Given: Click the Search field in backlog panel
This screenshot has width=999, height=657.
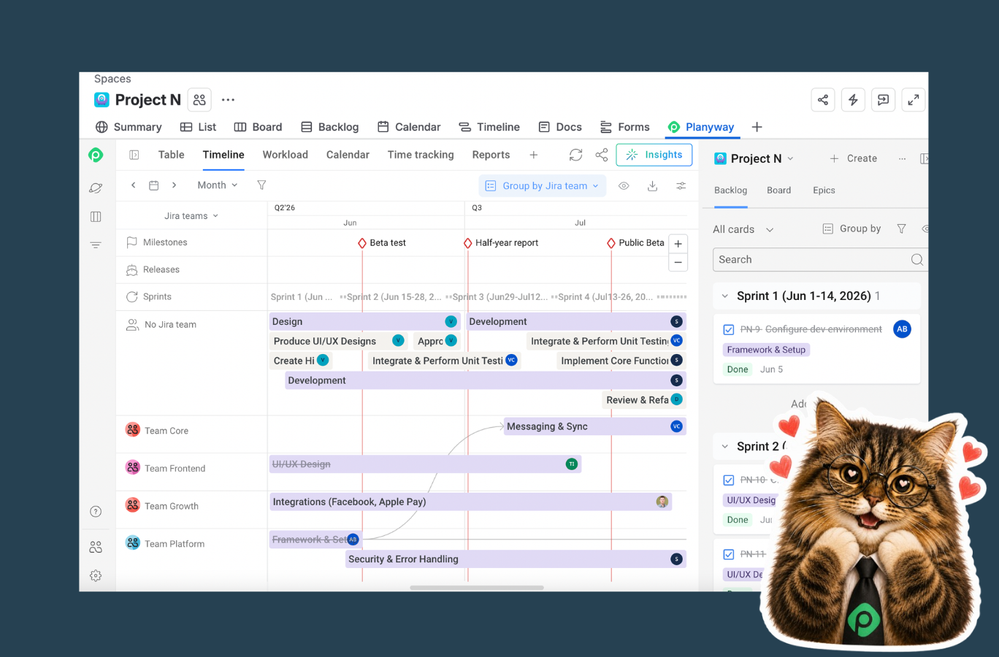Looking at the screenshot, I should 819,259.
